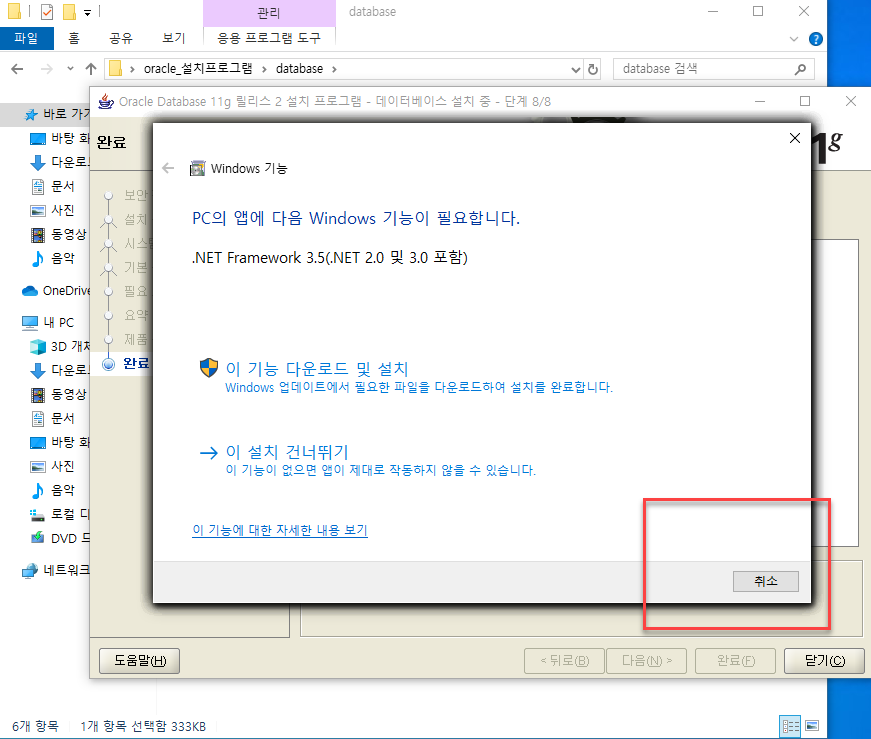
Task: Click the up one level arrow in Explorer
Action: tap(91, 69)
